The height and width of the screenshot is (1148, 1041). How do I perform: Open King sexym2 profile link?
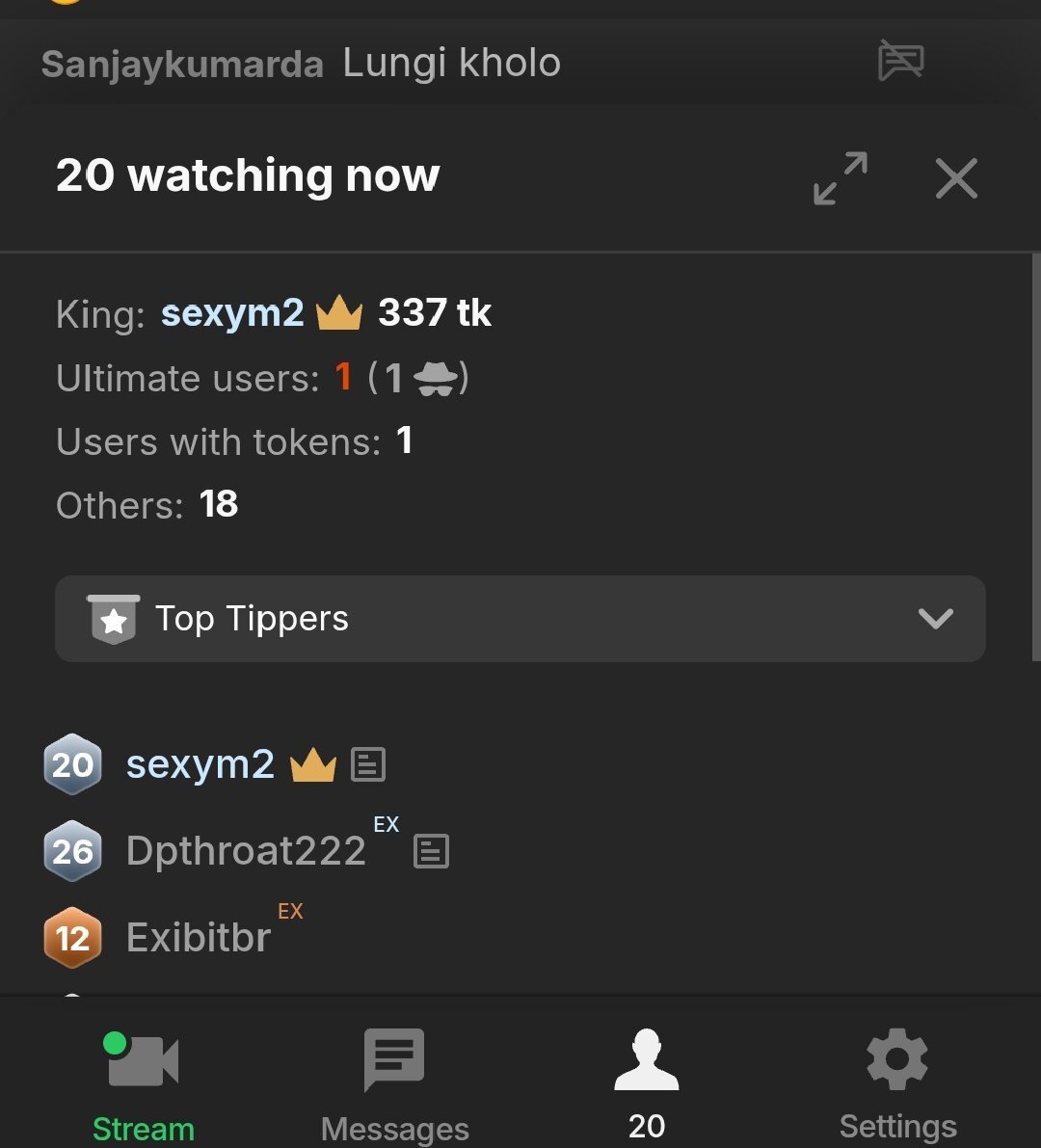232,313
